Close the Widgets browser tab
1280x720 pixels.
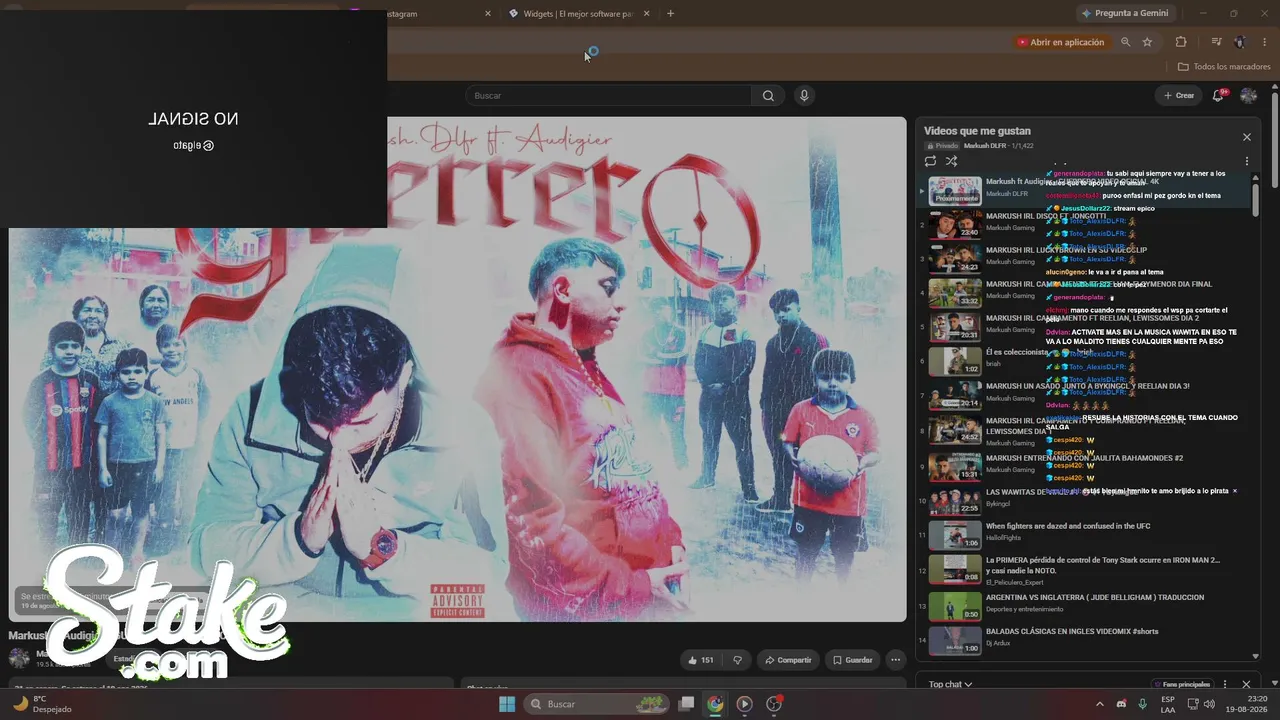[647, 14]
